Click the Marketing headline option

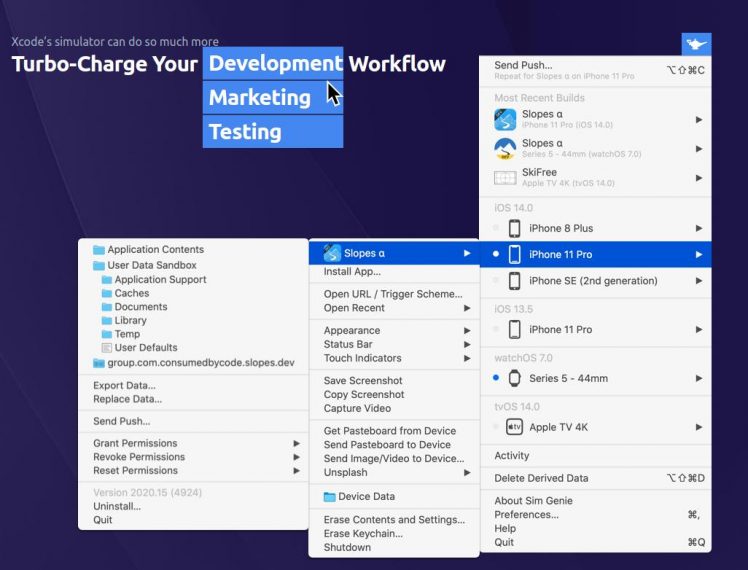[x=260, y=98]
